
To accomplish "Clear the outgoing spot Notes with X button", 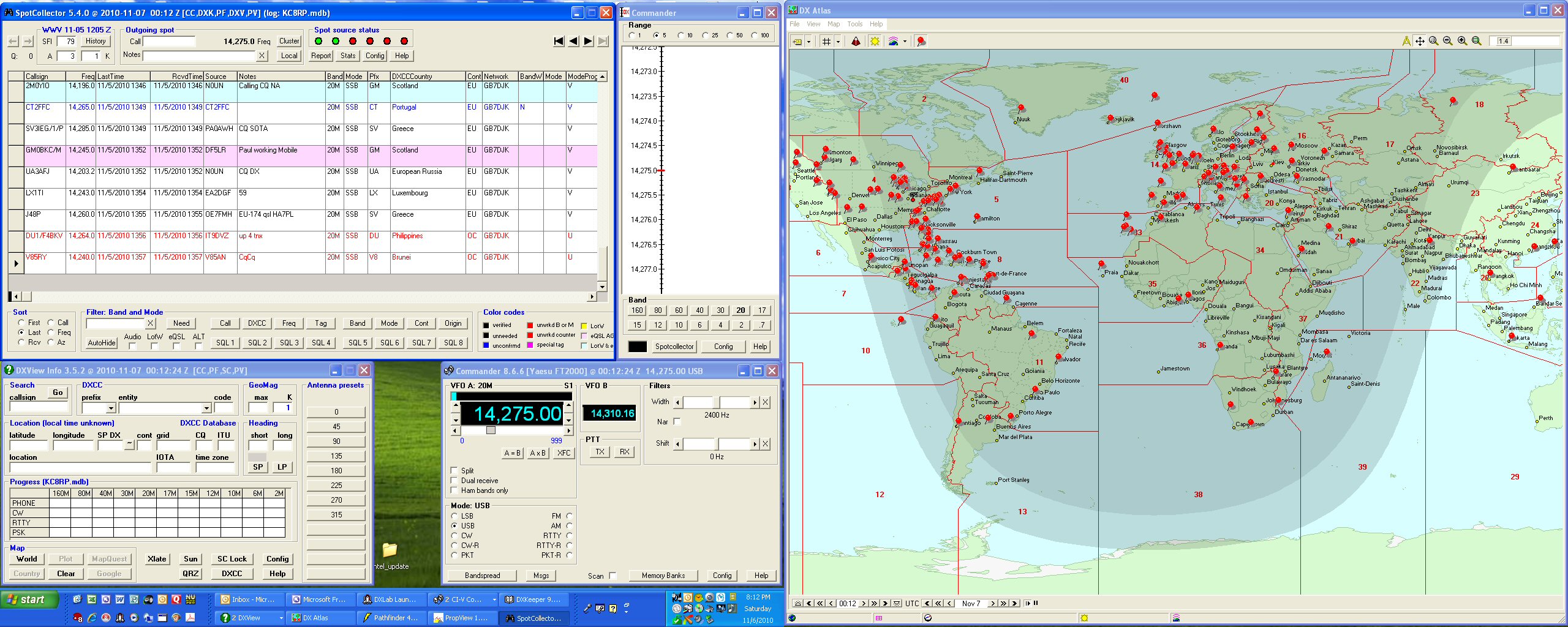I will pyautogui.click(x=262, y=56).
